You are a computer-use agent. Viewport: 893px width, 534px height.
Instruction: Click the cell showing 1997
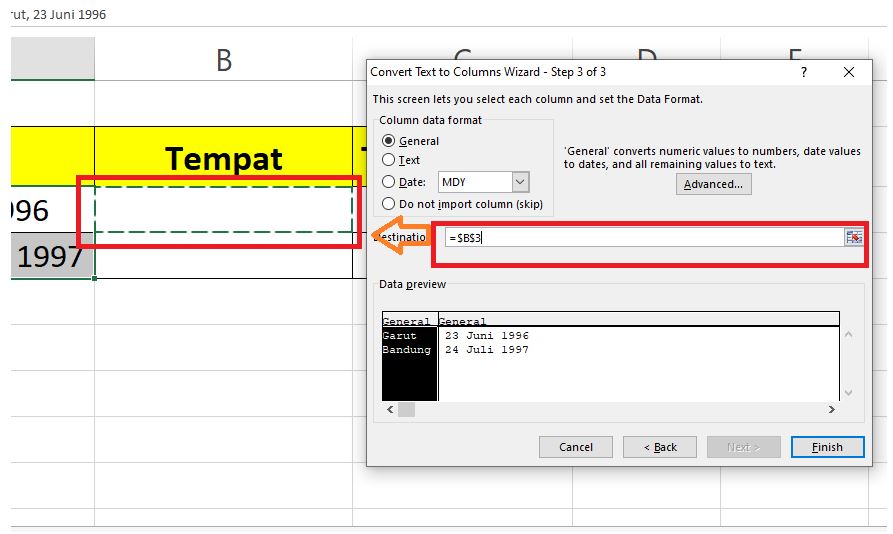[51, 256]
